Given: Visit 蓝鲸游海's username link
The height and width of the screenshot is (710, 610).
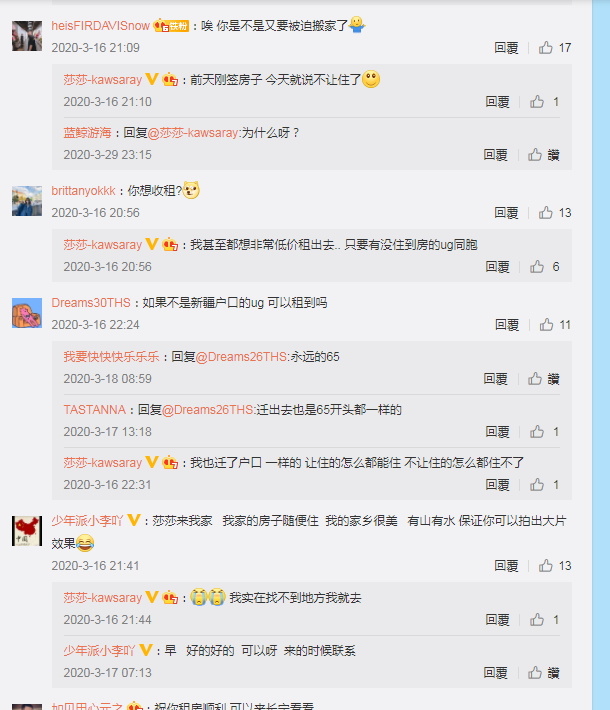Looking at the screenshot, I should point(87,133).
